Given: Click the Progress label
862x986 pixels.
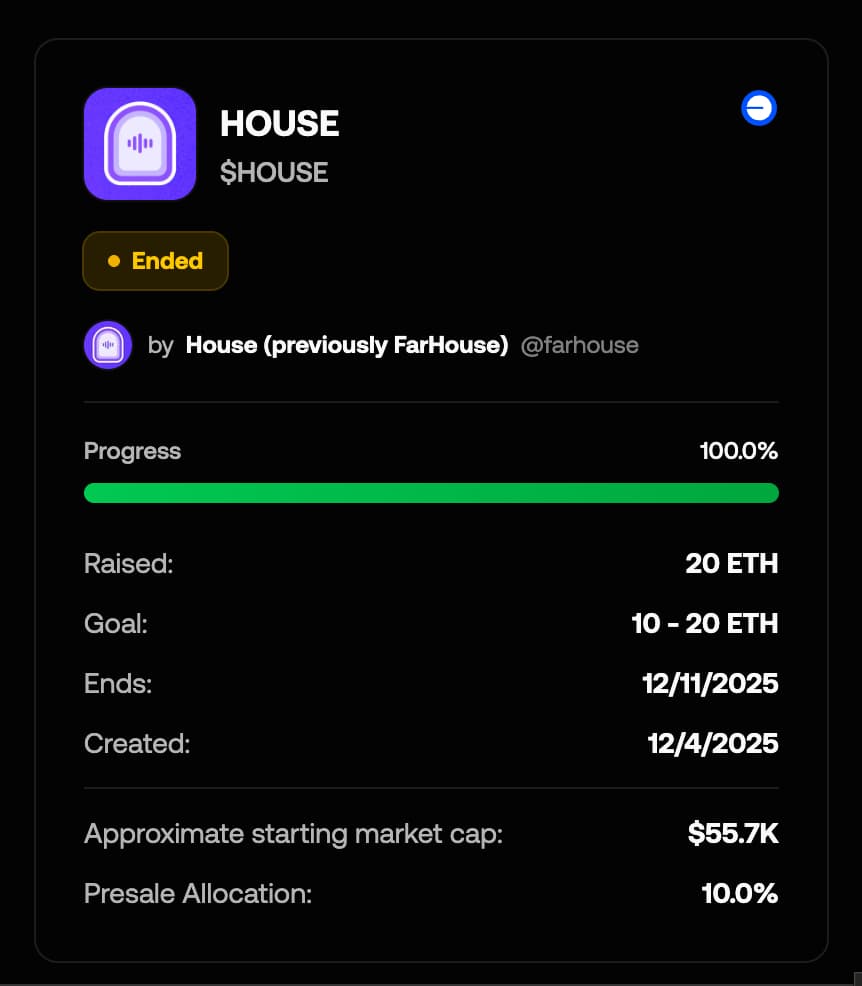Looking at the screenshot, I should click(132, 451).
